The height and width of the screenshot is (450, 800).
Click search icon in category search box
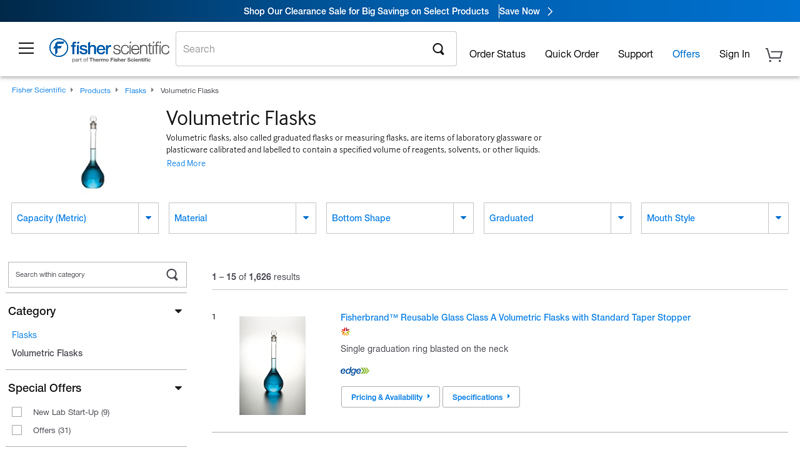(172, 274)
